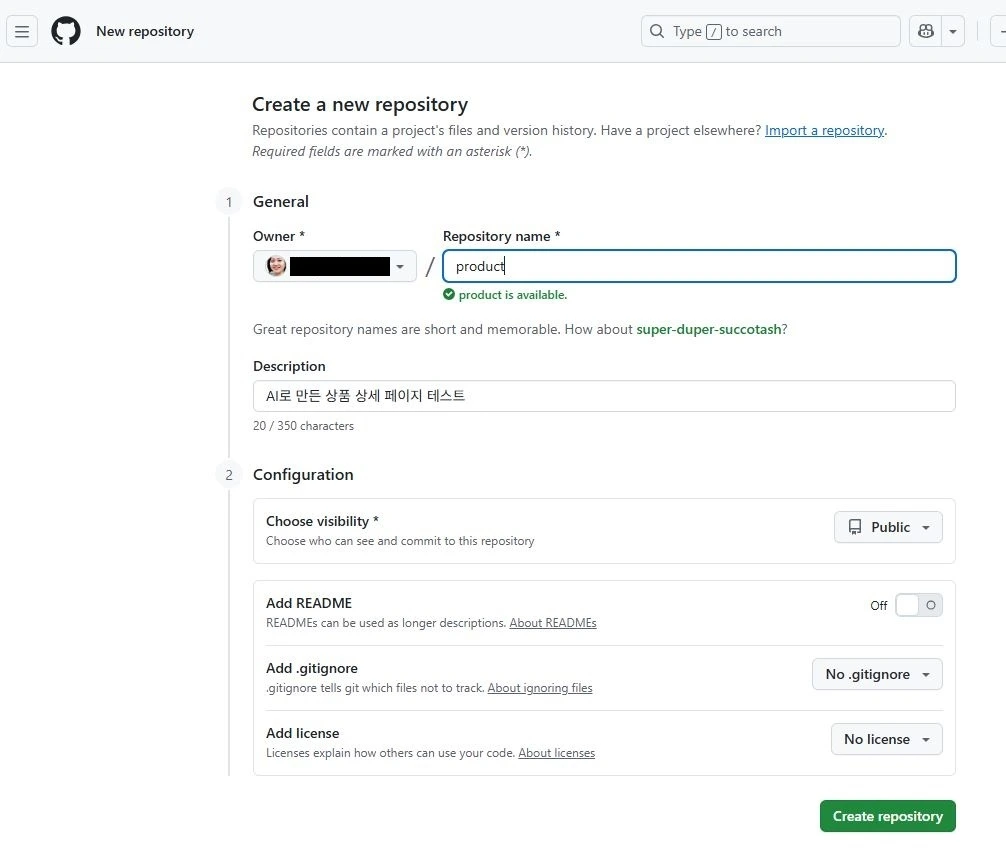Click the owner avatar image

(276, 266)
